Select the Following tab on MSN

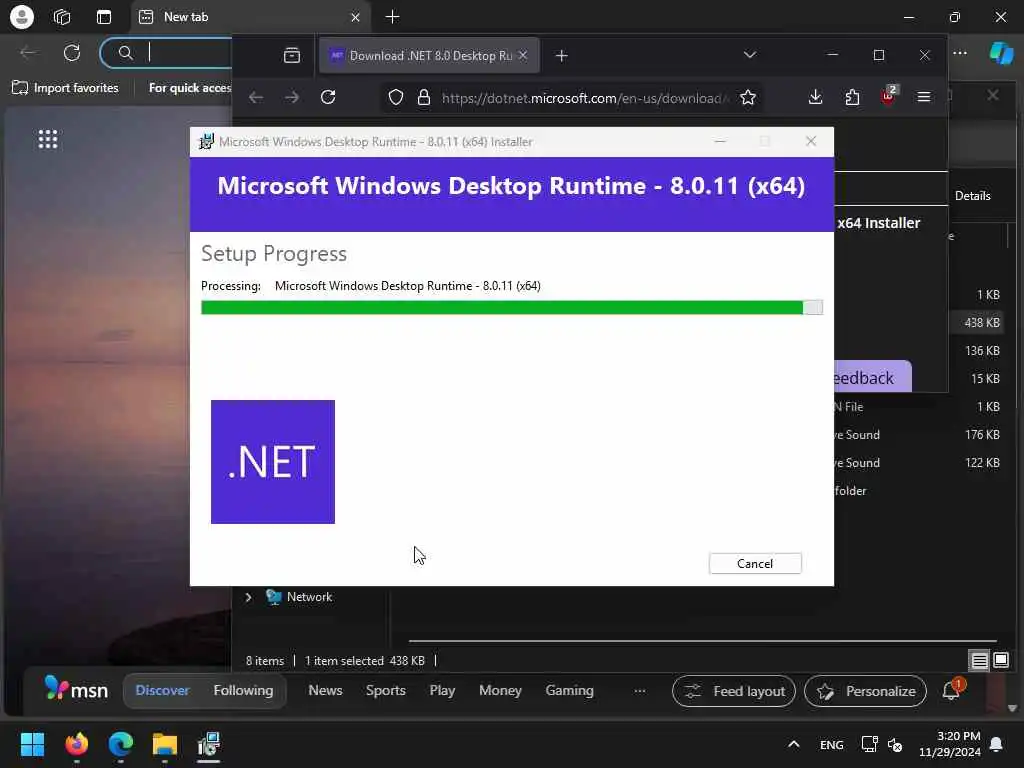pyautogui.click(x=243, y=690)
